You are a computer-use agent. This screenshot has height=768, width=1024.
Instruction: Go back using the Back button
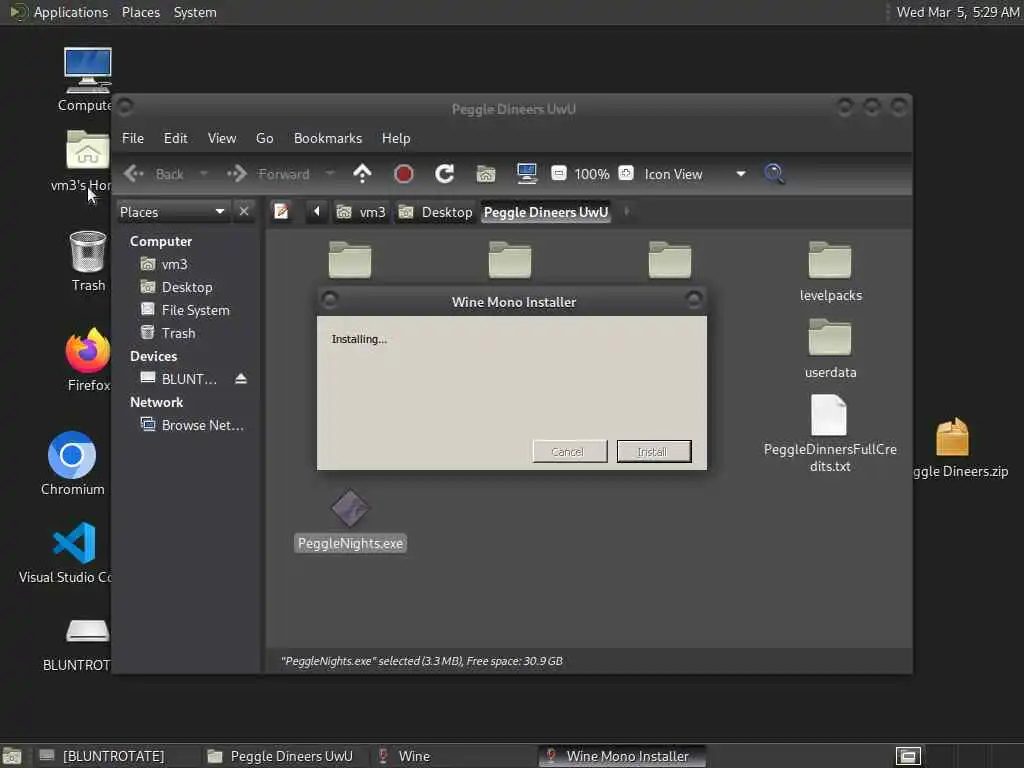pyautogui.click(x=153, y=174)
